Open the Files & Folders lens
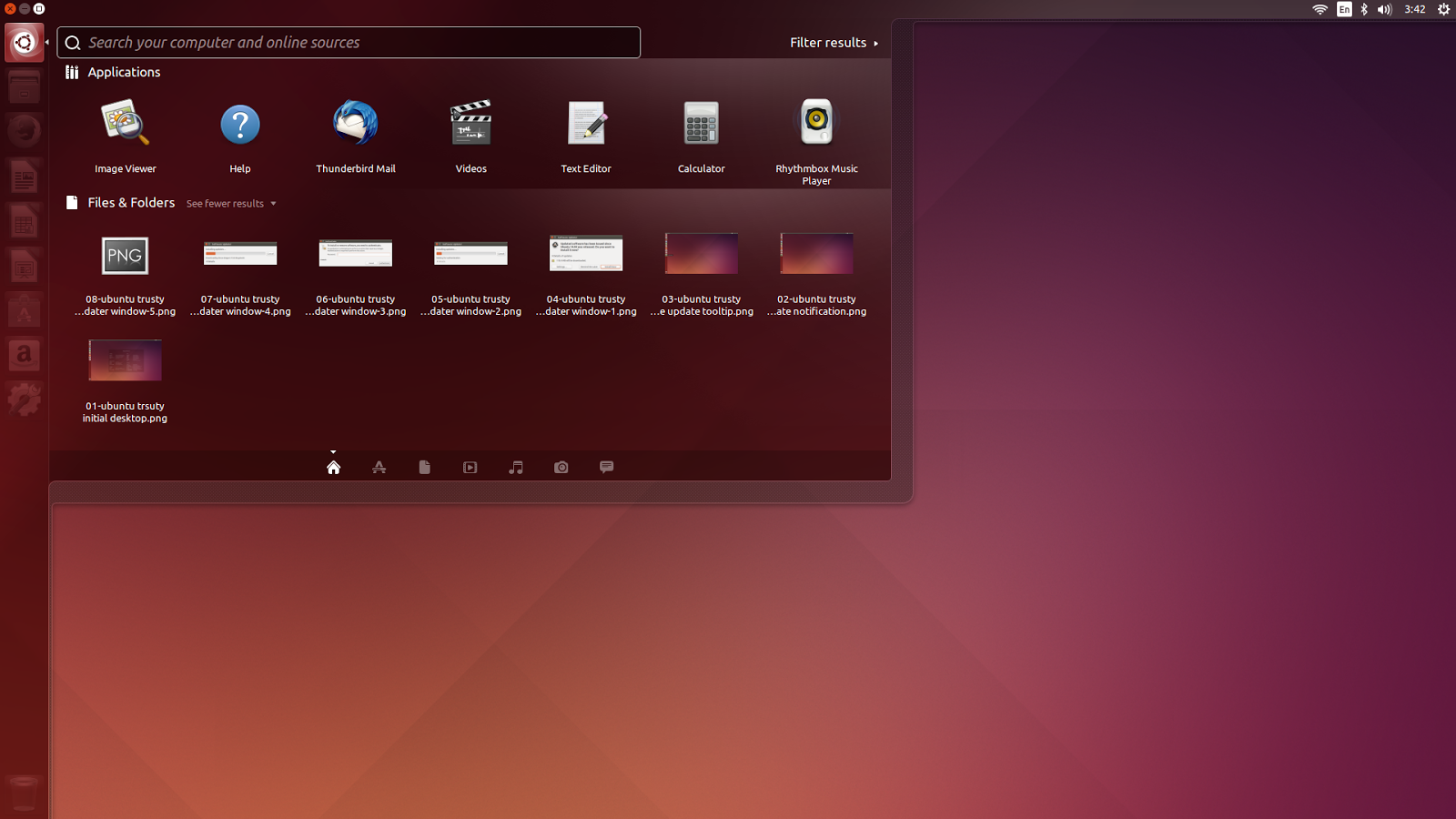Image resolution: width=1456 pixels, height=819 pixels. 424,467
